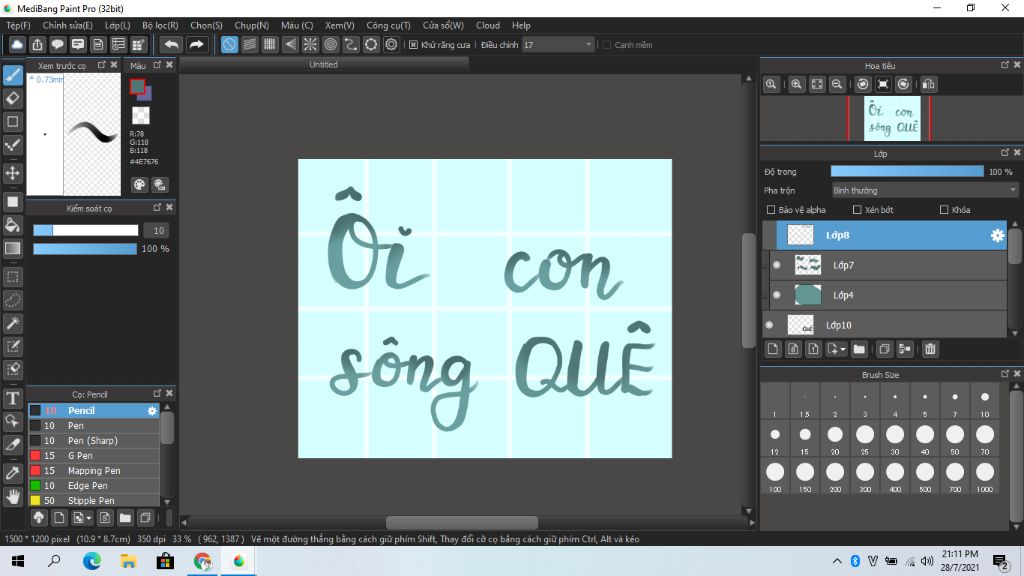The image size is (1024, 576).
Task: Select the Bucket fill tool
Action: (x=13, y=225)
